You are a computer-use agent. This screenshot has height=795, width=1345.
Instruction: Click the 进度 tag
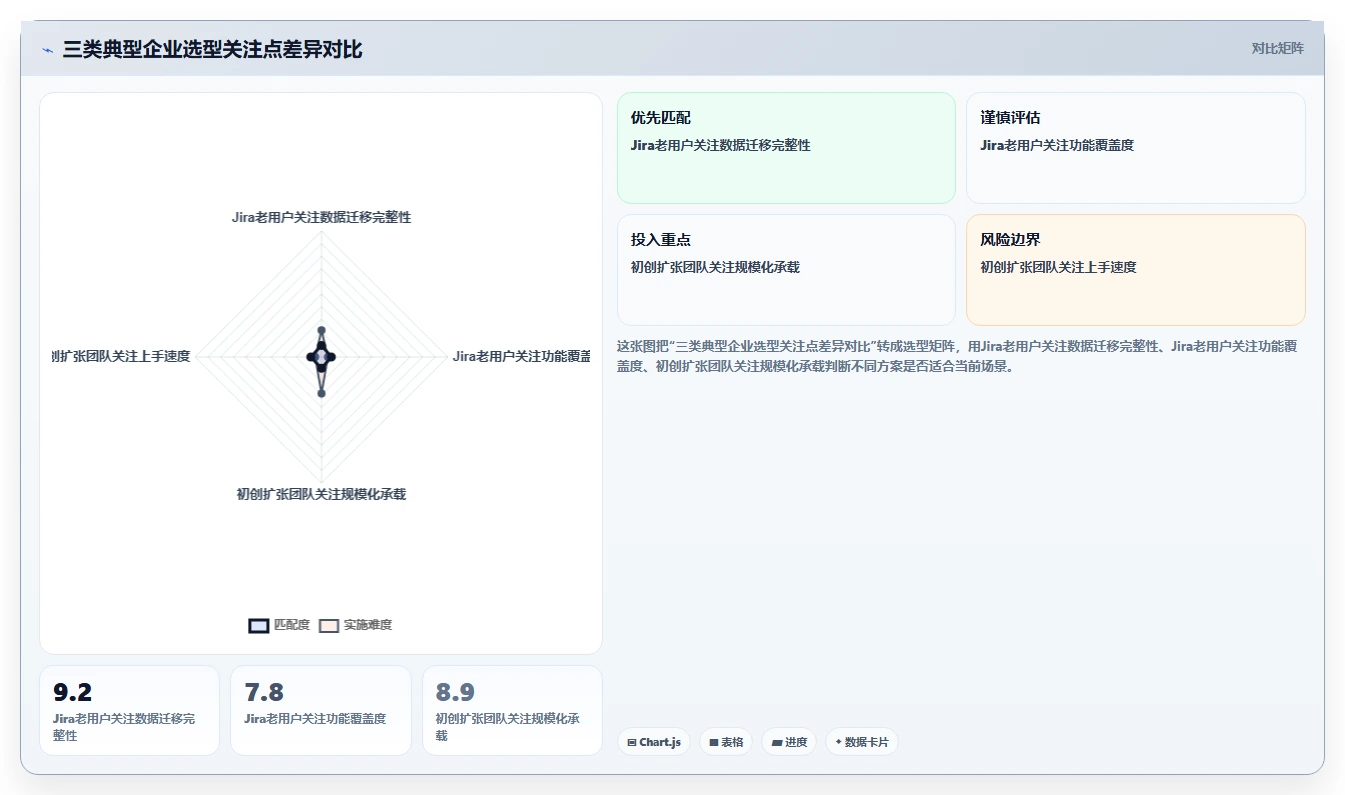click(x=789, y=742)
